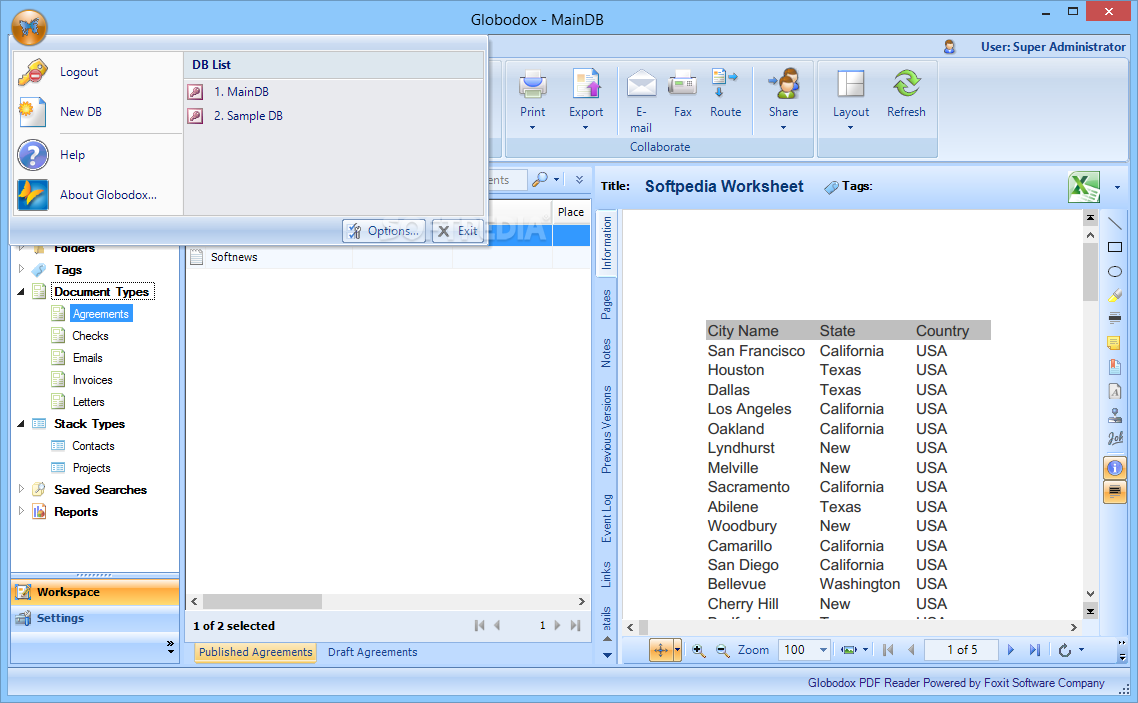Select the Signature annotation tool
1138x703 pixels.
1115,439
